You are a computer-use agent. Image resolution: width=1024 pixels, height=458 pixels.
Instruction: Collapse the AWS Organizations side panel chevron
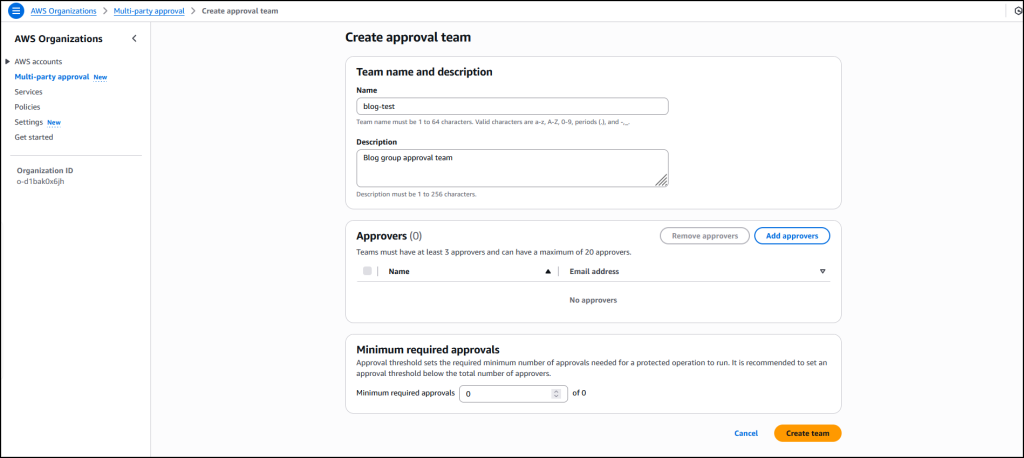135,39
